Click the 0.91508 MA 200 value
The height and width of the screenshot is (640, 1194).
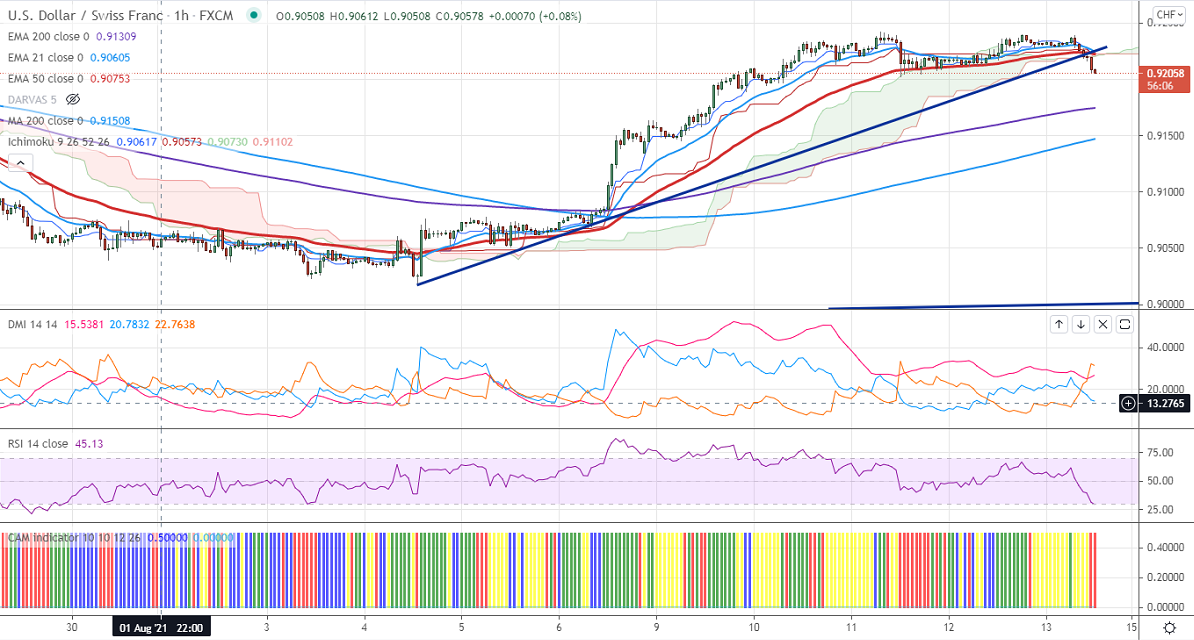[110, 120]
